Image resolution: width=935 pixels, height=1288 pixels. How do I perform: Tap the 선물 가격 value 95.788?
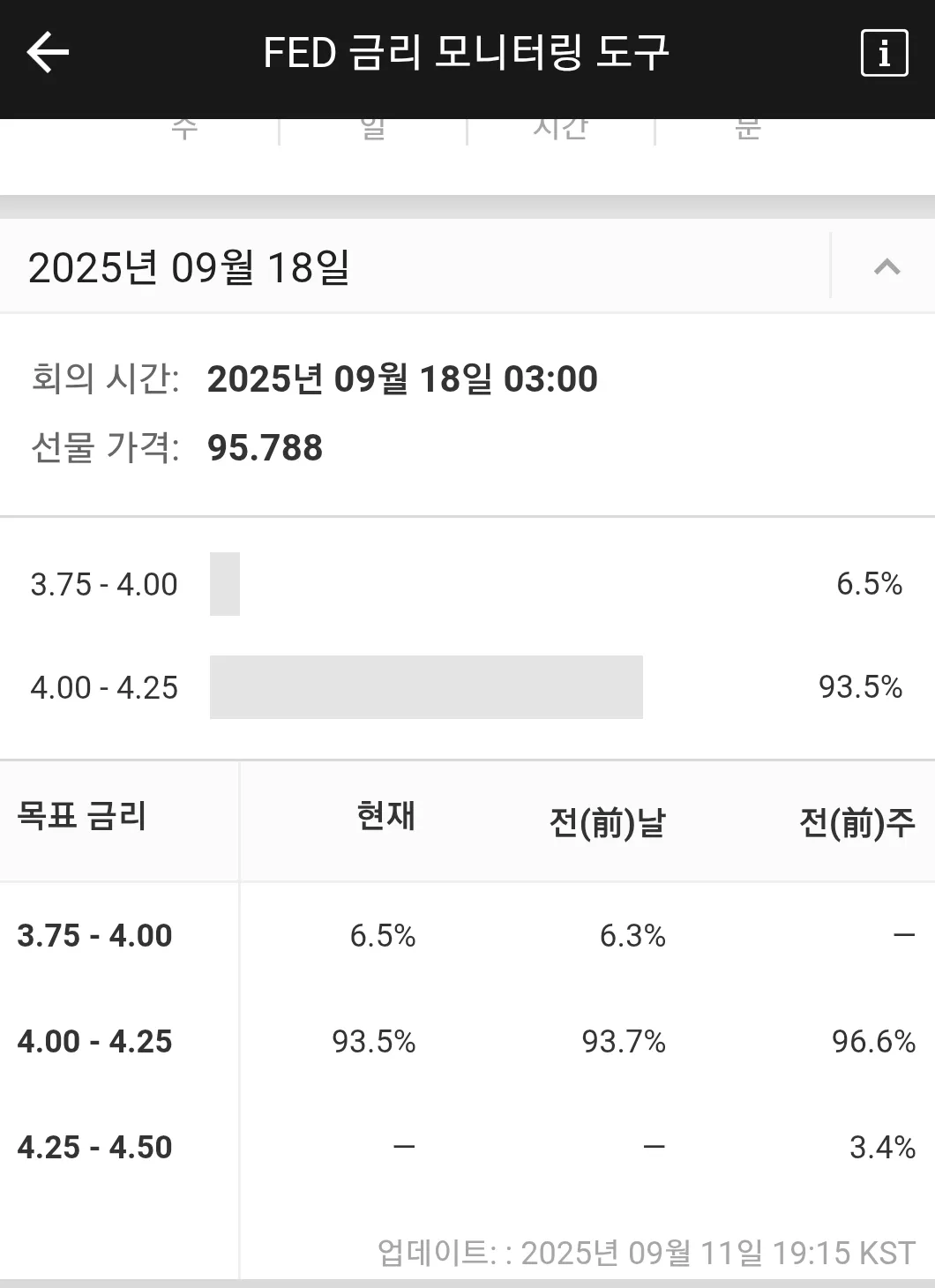click(x=265, y=448)
